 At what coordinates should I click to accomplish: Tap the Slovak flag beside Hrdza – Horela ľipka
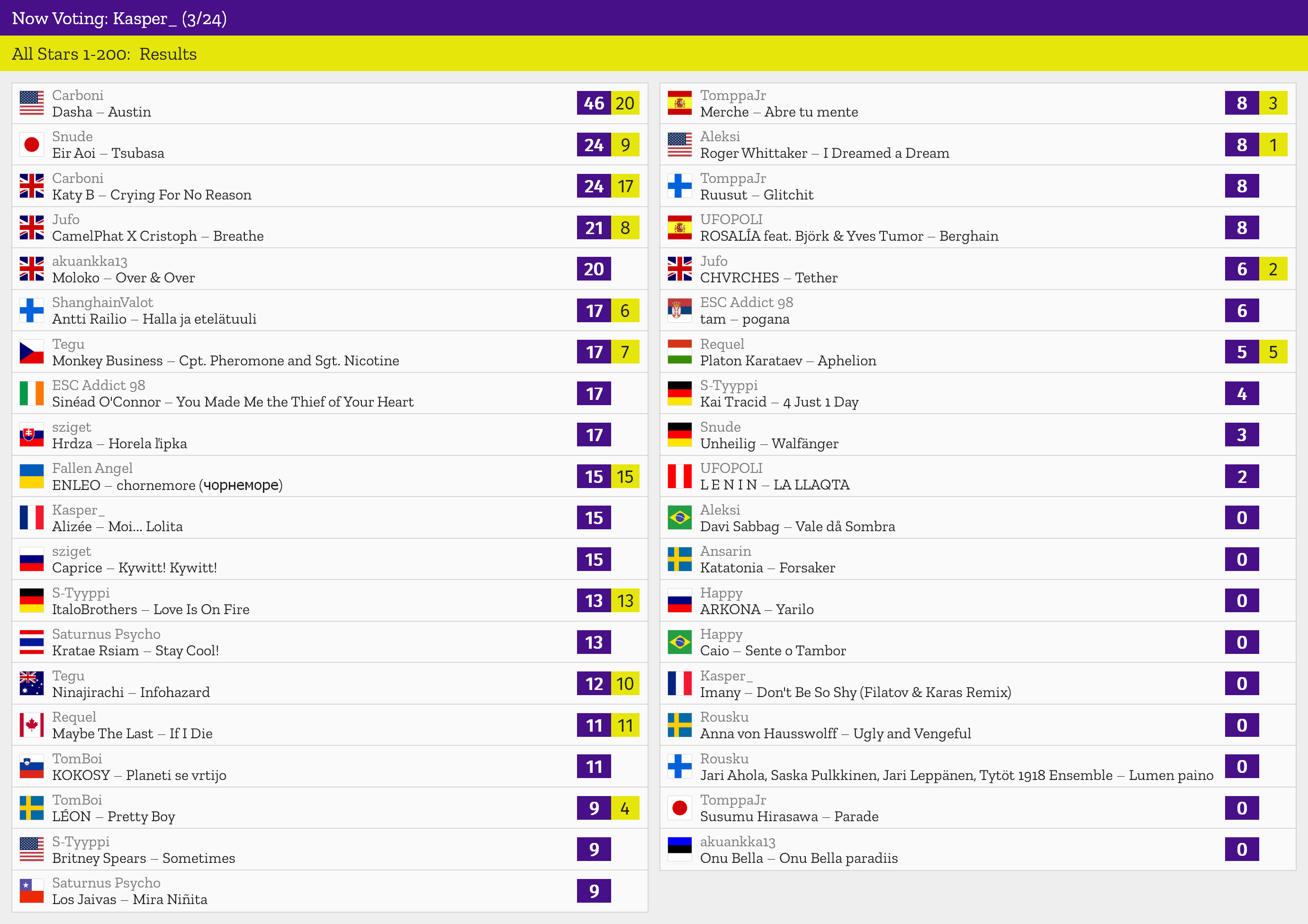[31, 435]
